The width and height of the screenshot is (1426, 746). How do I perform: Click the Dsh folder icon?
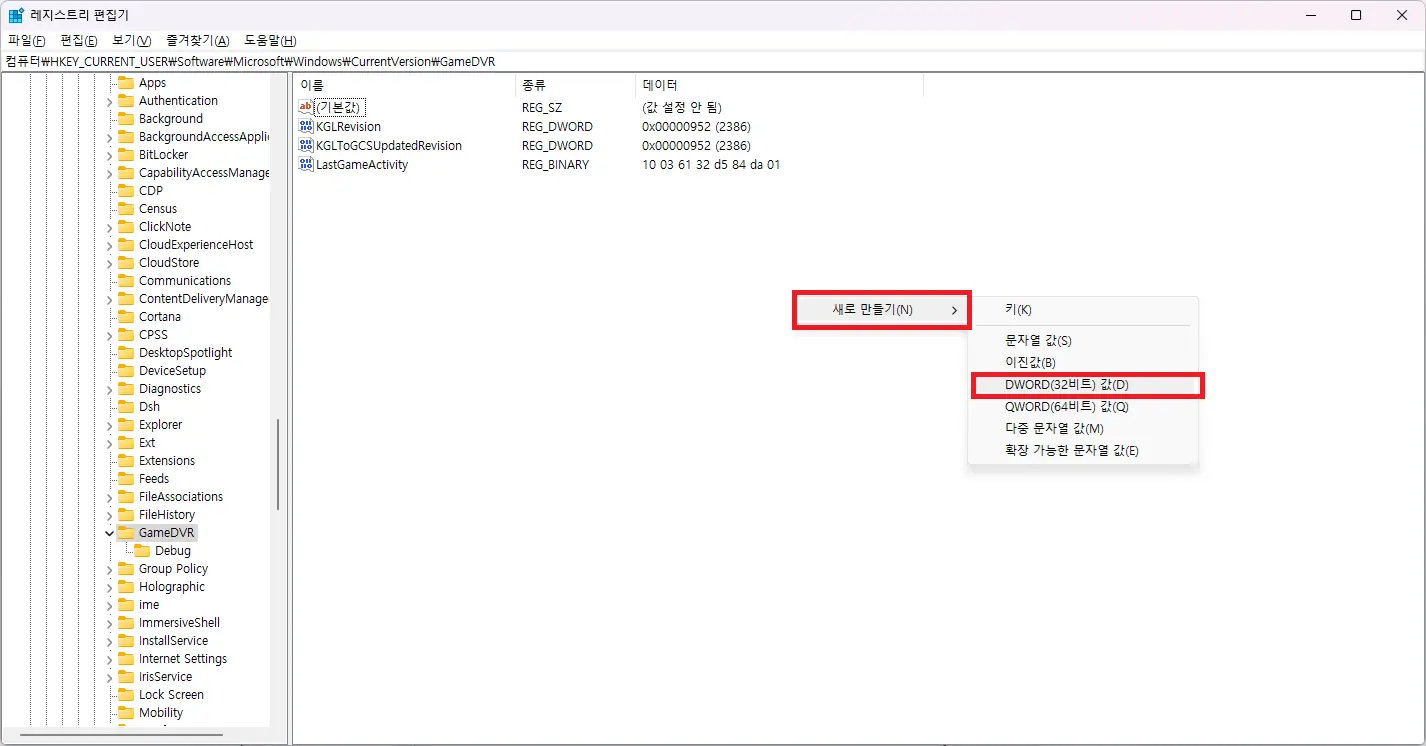126,407
